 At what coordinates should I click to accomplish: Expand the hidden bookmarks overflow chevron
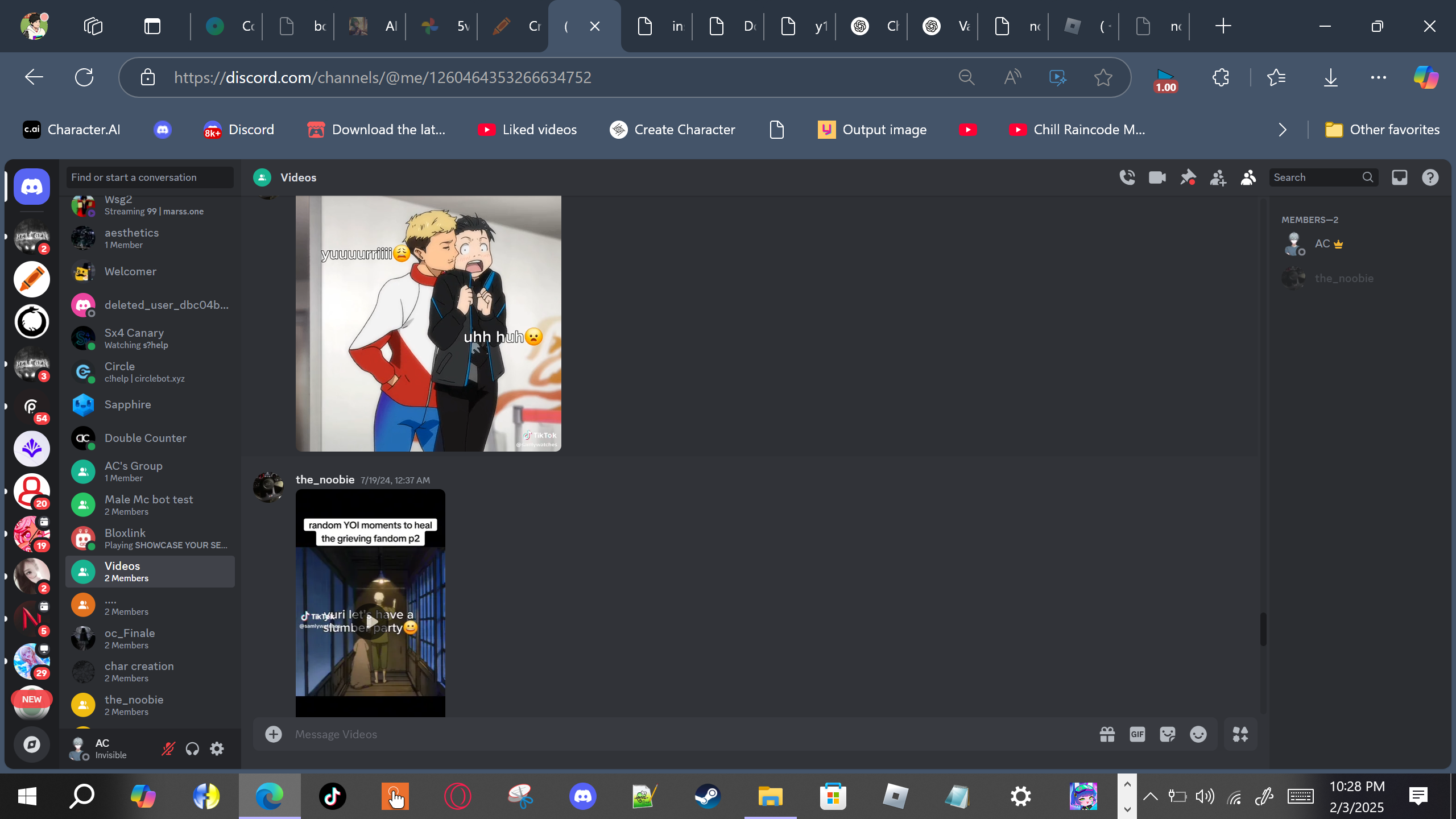coord(1283,130)
